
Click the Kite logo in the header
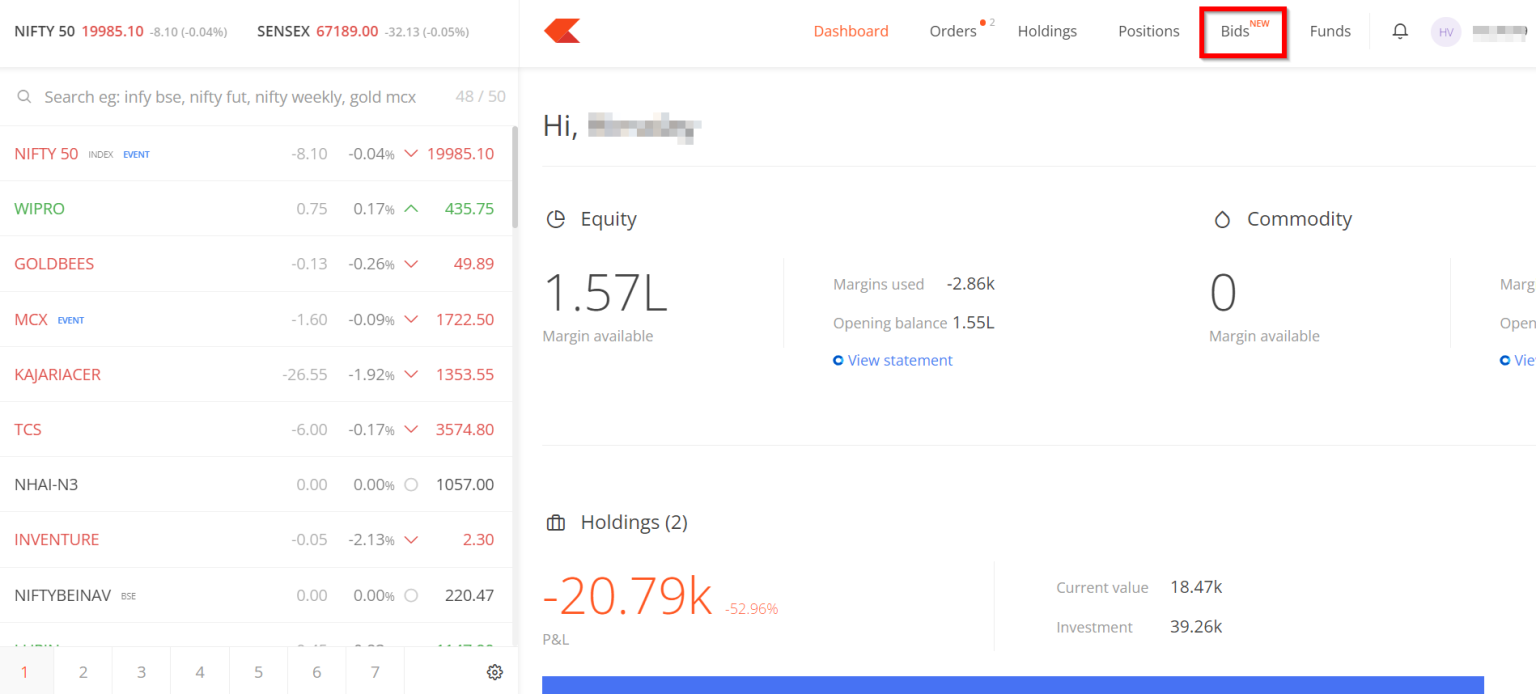pos(561,31)
